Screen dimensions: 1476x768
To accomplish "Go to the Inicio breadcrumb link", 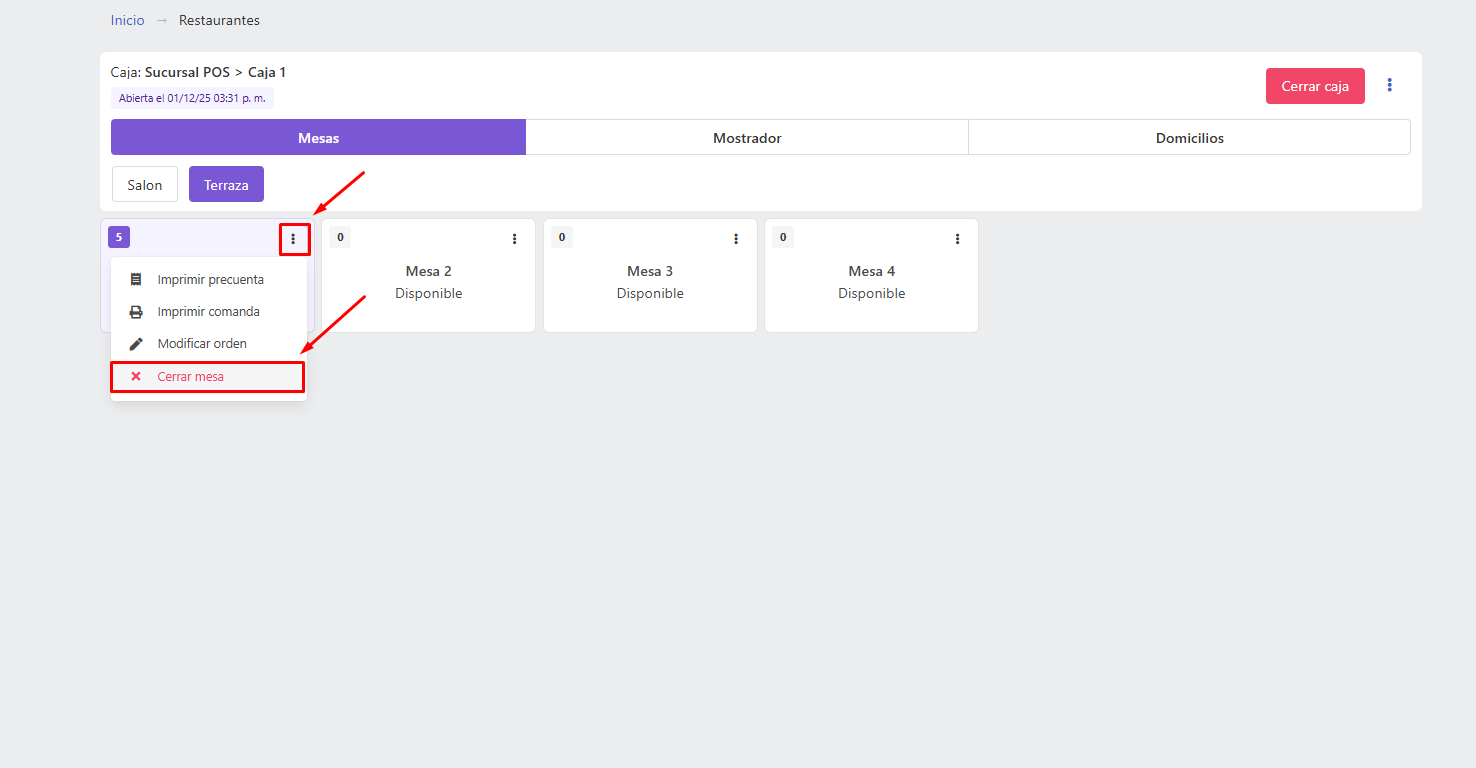I will click(x=128, y=20).
